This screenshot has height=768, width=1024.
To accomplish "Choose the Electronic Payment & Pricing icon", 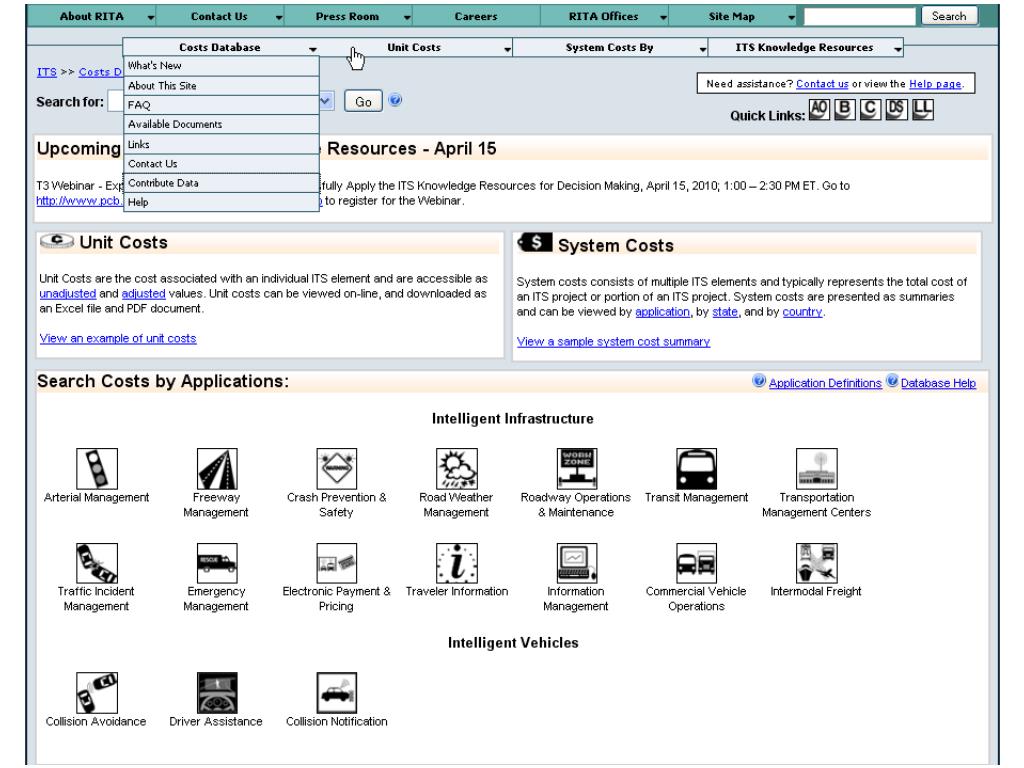I will pos(336,563).
